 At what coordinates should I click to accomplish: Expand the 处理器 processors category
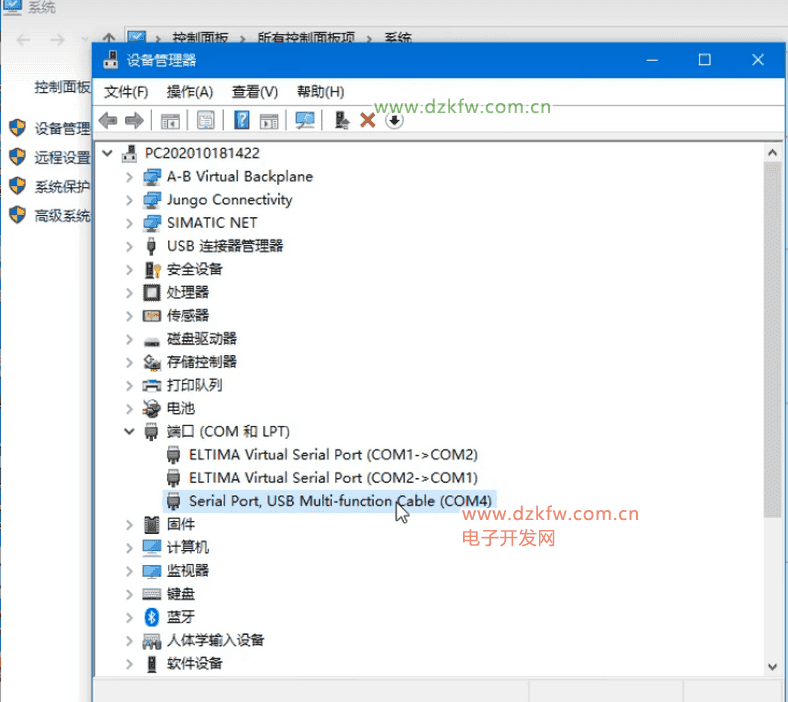click(x=129, y=293)
